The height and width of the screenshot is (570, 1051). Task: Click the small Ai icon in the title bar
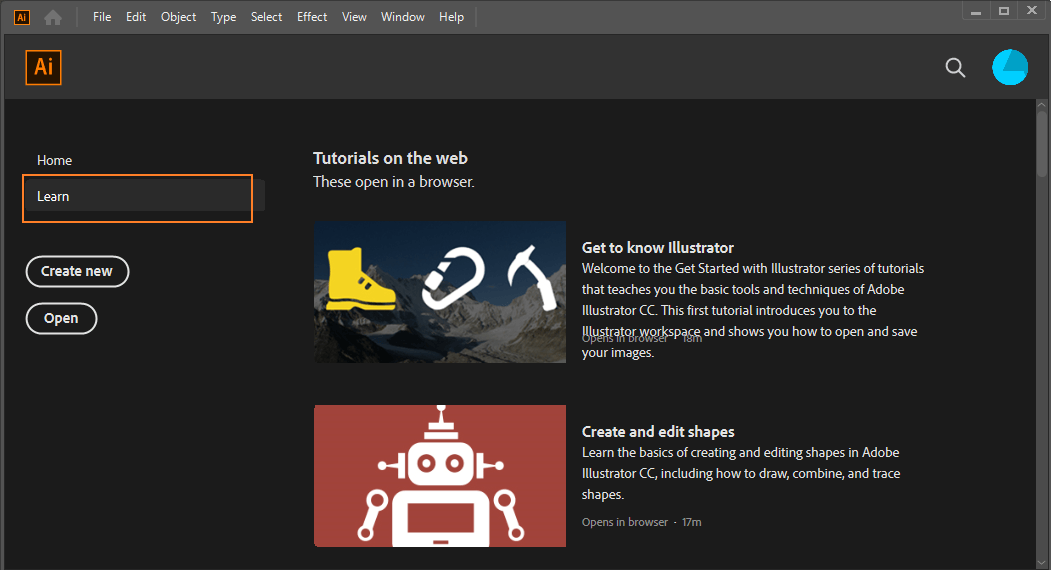point(22,17)
